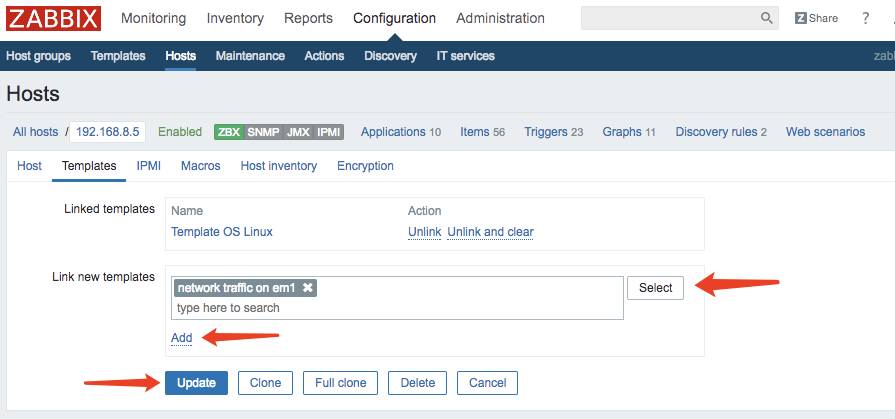895x419 pixels.
Task: Open Applications 10 link
Action: (401, 132)
